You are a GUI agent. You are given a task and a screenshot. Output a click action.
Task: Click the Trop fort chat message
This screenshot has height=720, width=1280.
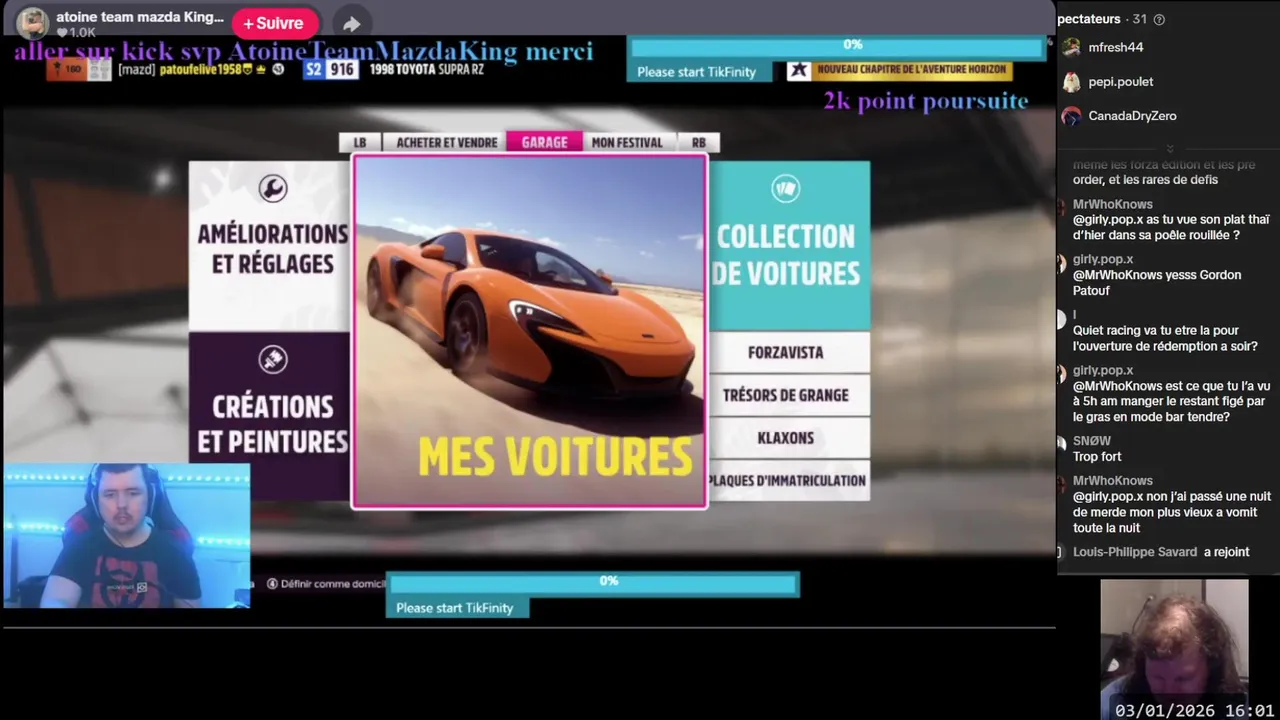pos(1097,457)
